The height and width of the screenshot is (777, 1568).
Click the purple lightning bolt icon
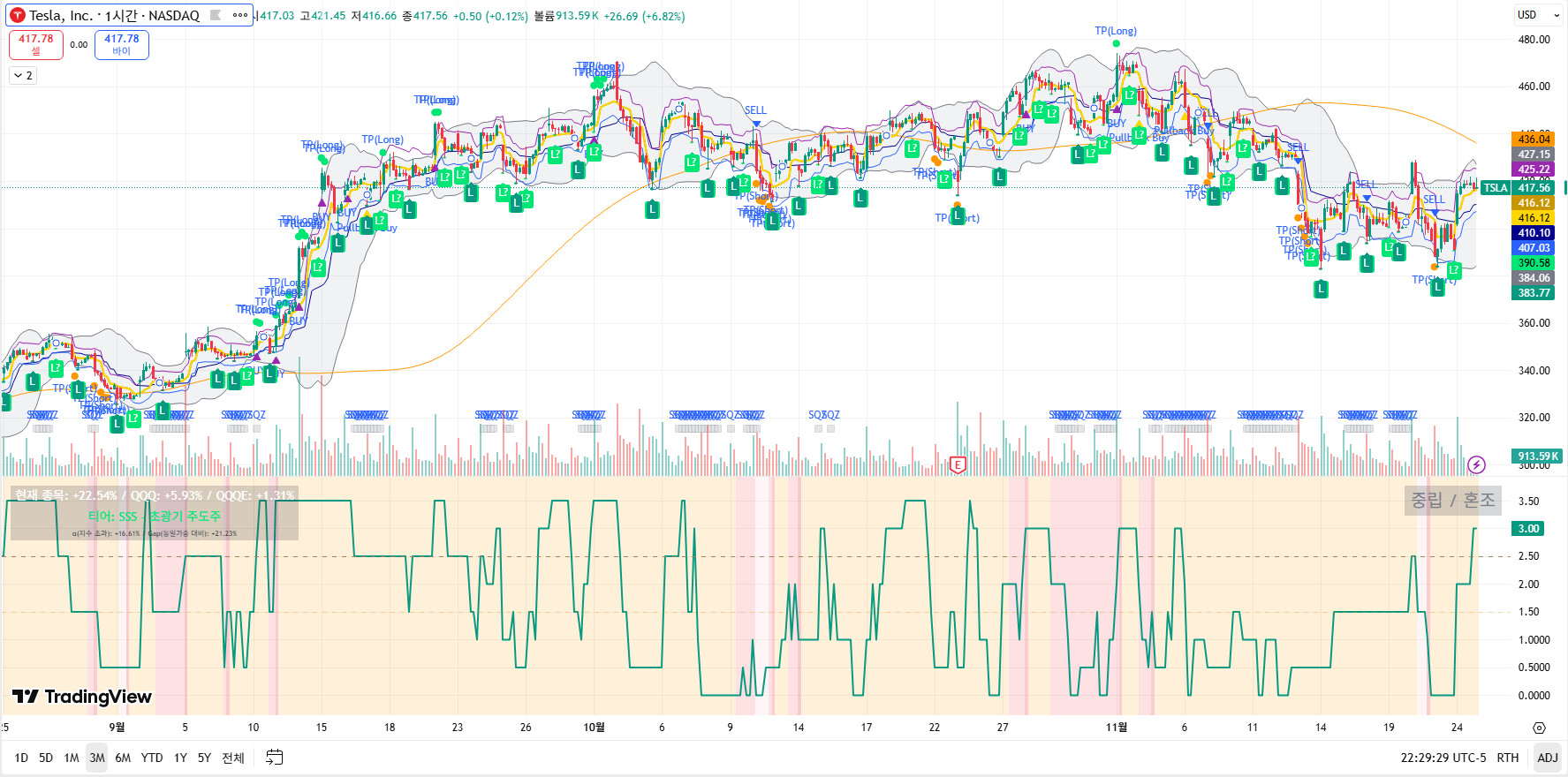1476,464
